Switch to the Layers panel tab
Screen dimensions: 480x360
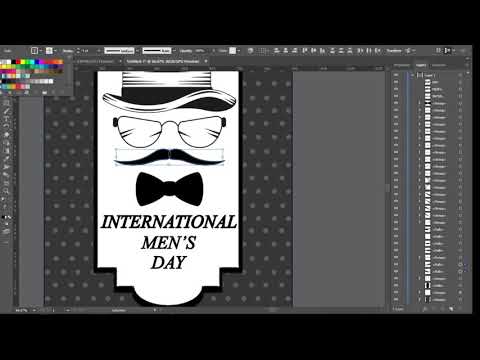tap(421, 65)
